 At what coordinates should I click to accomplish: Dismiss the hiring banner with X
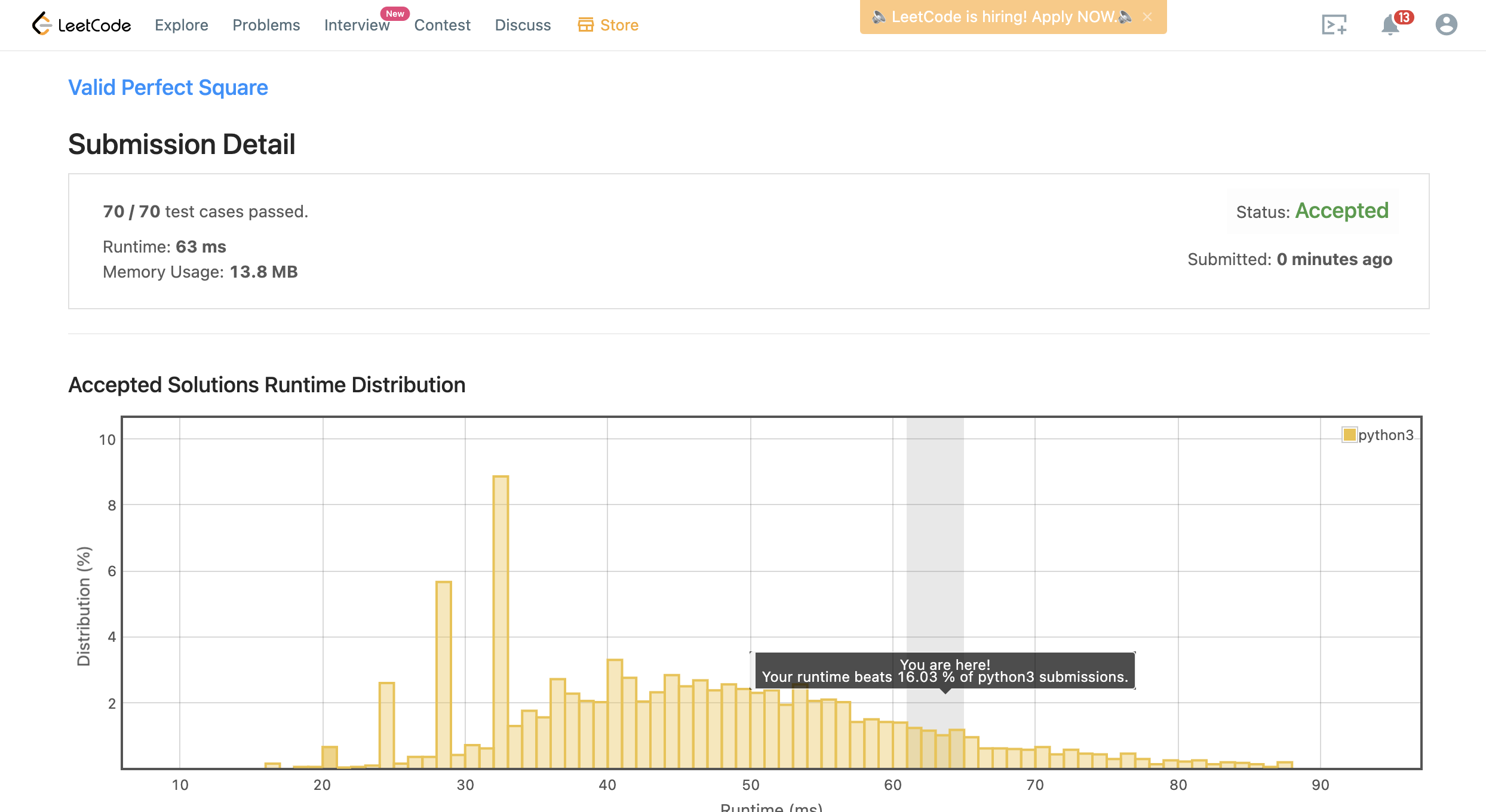(x=1147, y=17)
